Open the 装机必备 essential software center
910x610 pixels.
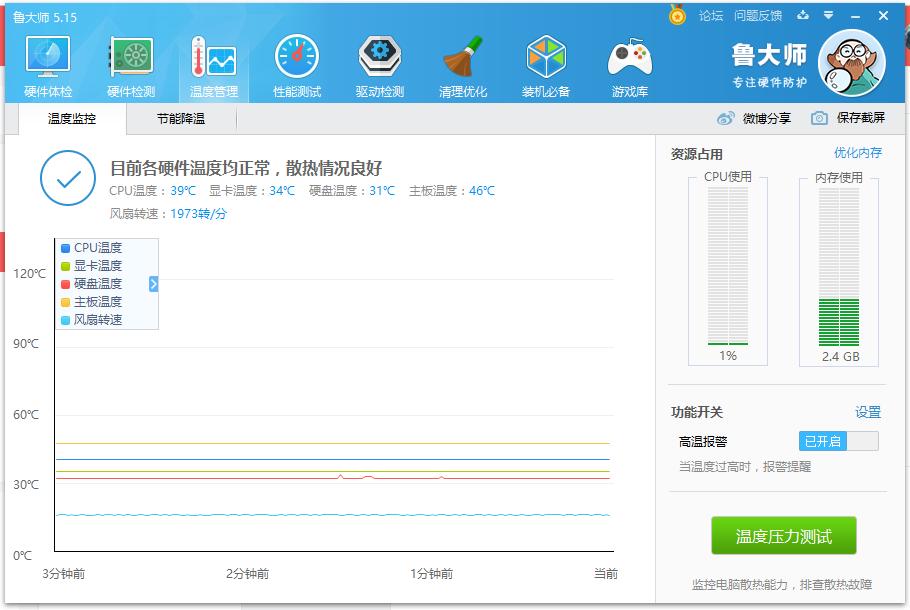click(x=545, y=63)
